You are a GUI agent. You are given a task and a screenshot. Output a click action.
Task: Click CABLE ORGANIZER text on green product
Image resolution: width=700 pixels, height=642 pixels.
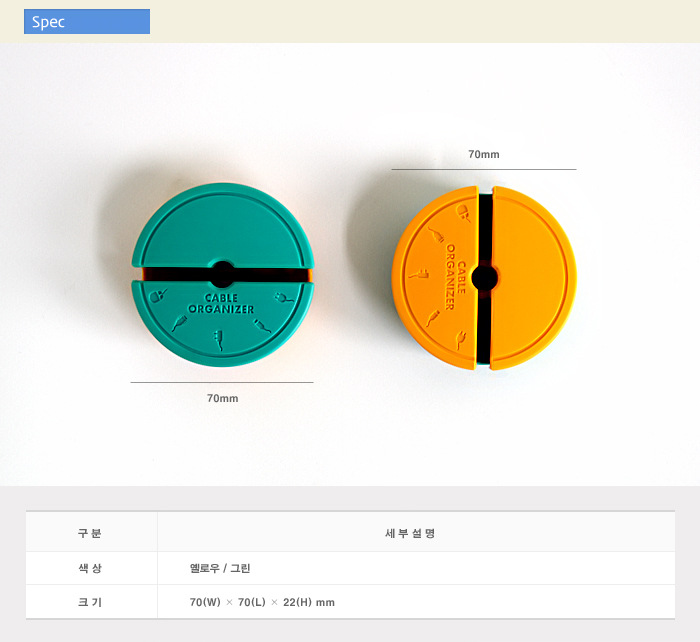point(221,303)
